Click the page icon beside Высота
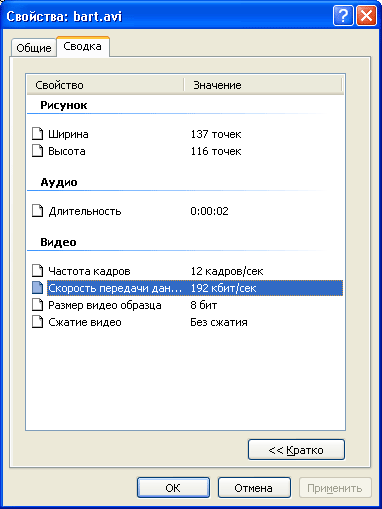The width and height of the screenshot is (382, 509). coord(37,151)
